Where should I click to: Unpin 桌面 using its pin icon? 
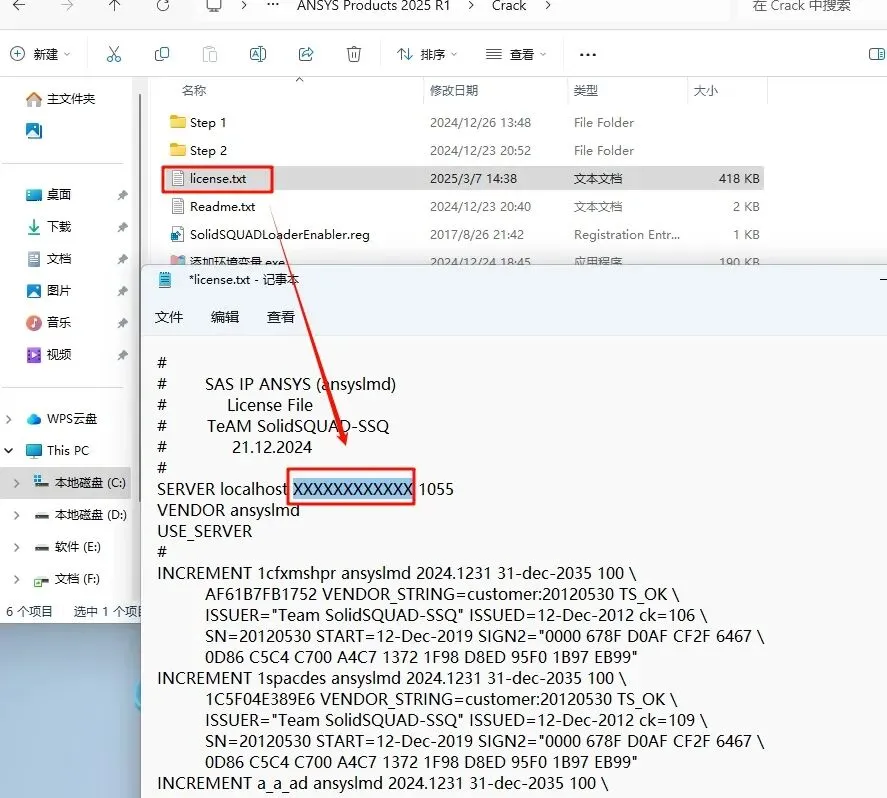click(x=122, y=195)
